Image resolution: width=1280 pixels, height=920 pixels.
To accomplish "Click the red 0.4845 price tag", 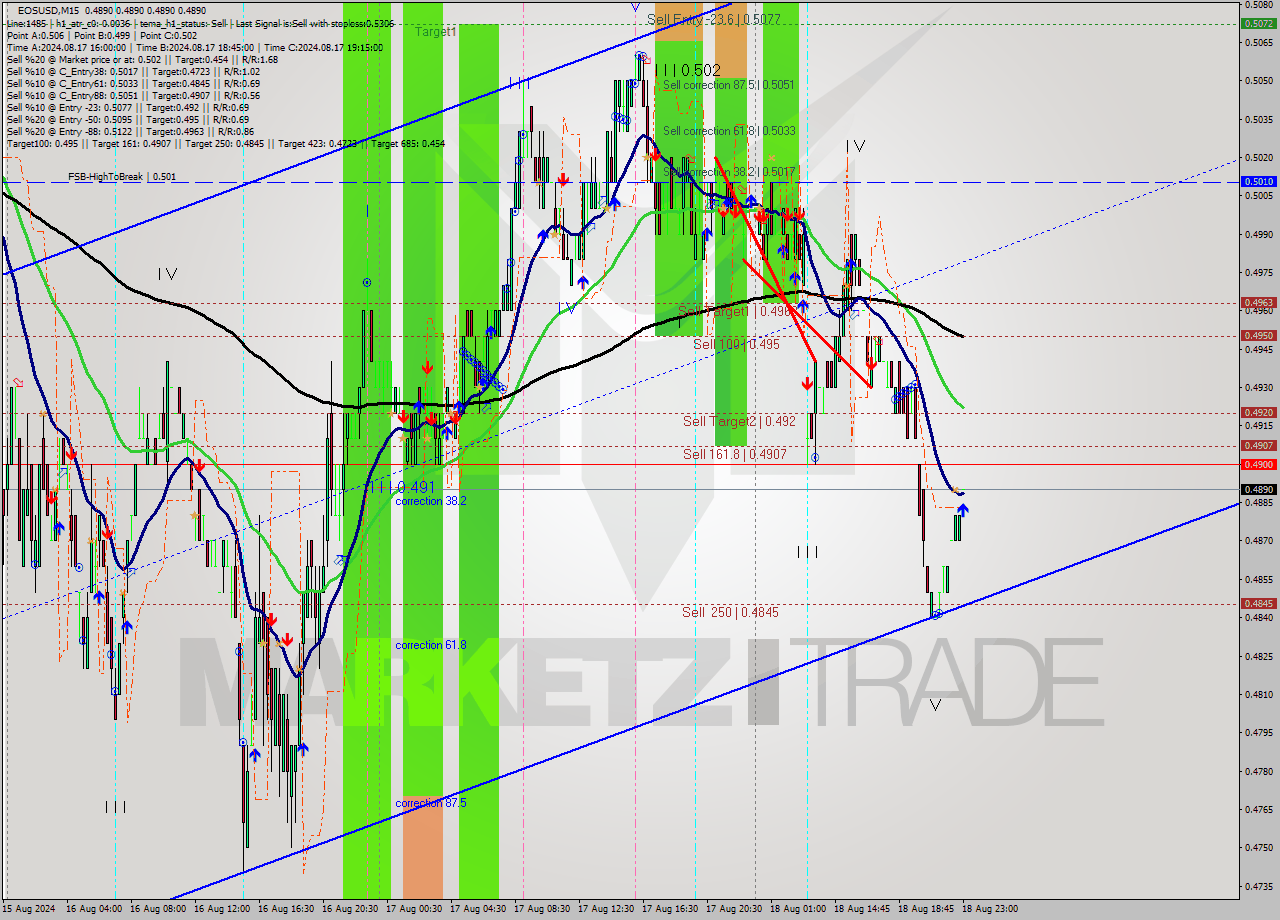I will point(1257,604).
